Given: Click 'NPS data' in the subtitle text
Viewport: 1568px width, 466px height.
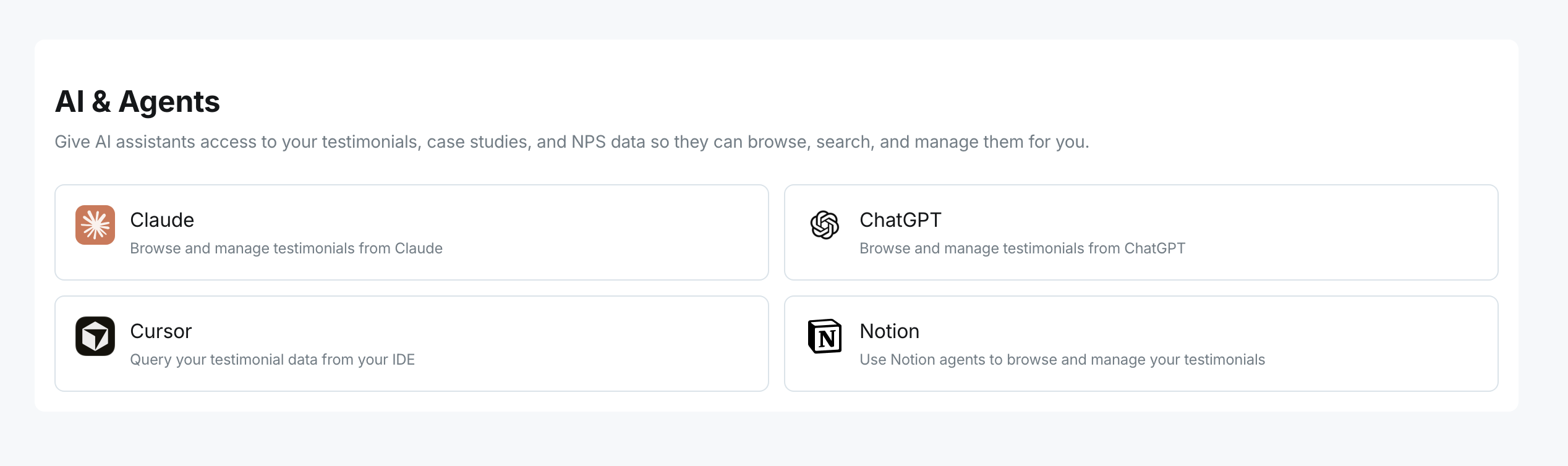Looking at the screenshot, I should [x=608, y=142].
